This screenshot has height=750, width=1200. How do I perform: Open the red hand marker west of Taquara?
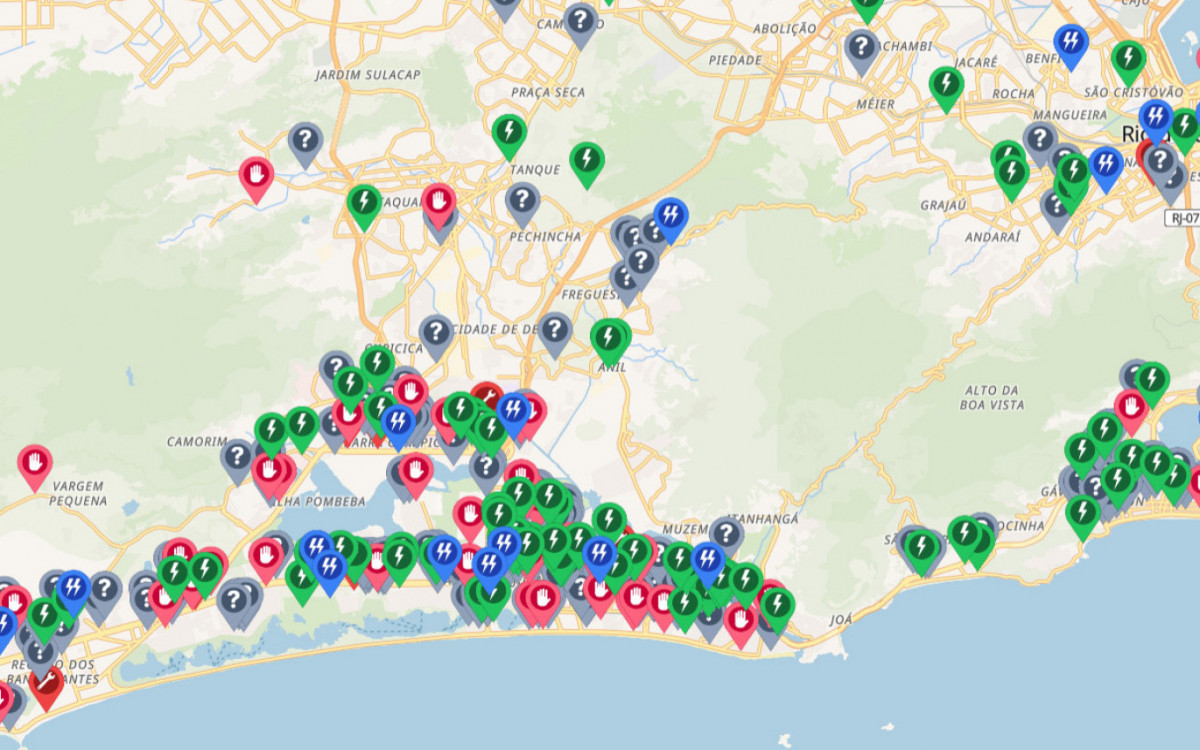point(257,176)
